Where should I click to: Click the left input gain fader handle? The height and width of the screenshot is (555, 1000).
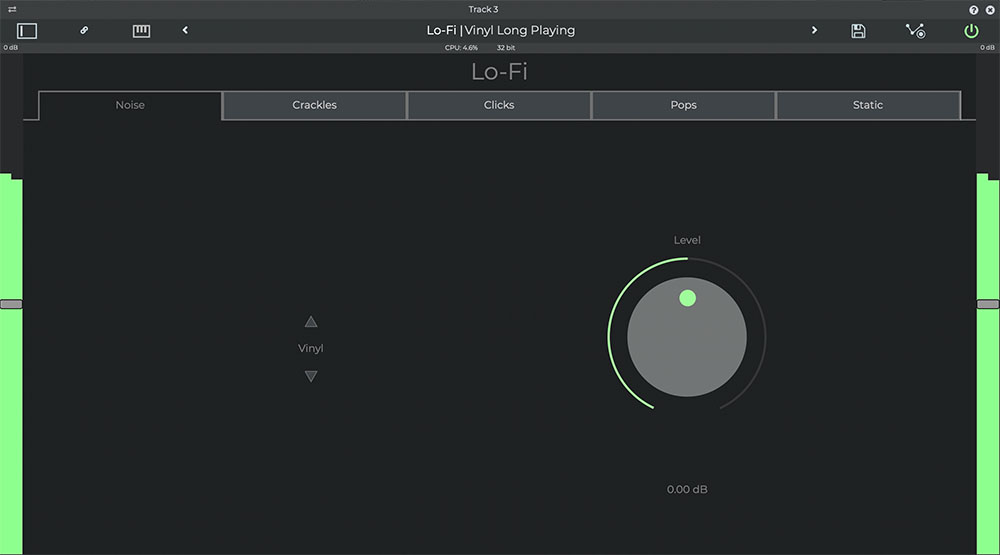pos(11,304)
